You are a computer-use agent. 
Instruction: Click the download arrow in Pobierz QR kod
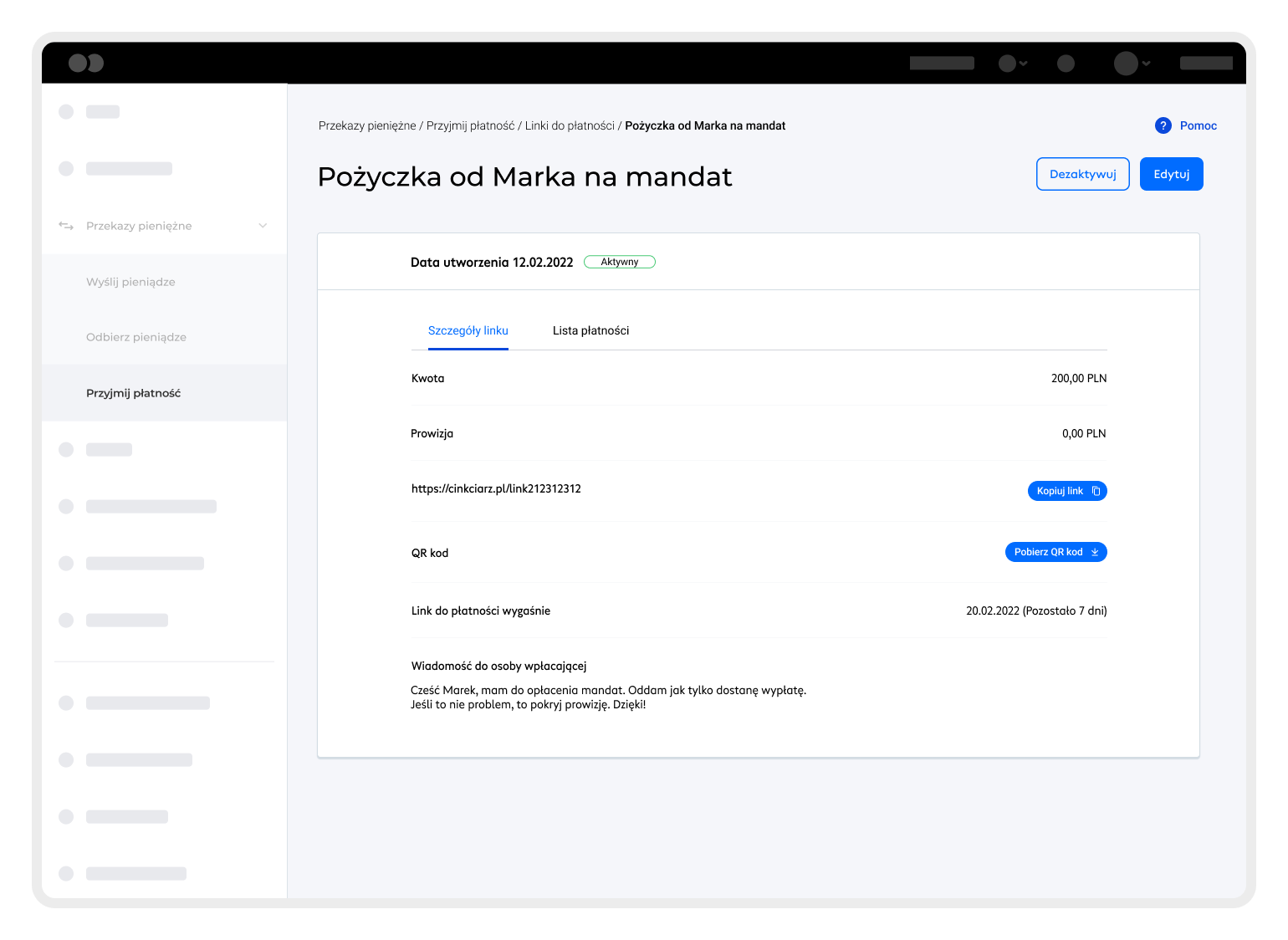(1095, 552)
